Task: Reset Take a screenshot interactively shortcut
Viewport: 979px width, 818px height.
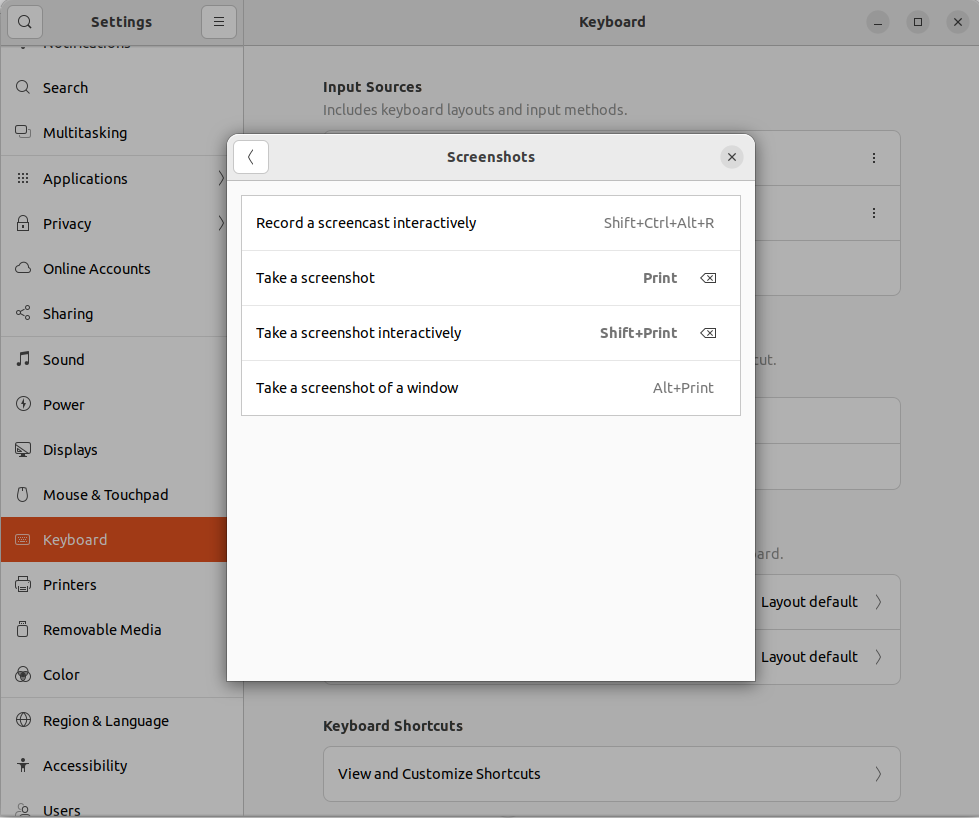Action: click(708, 333)
